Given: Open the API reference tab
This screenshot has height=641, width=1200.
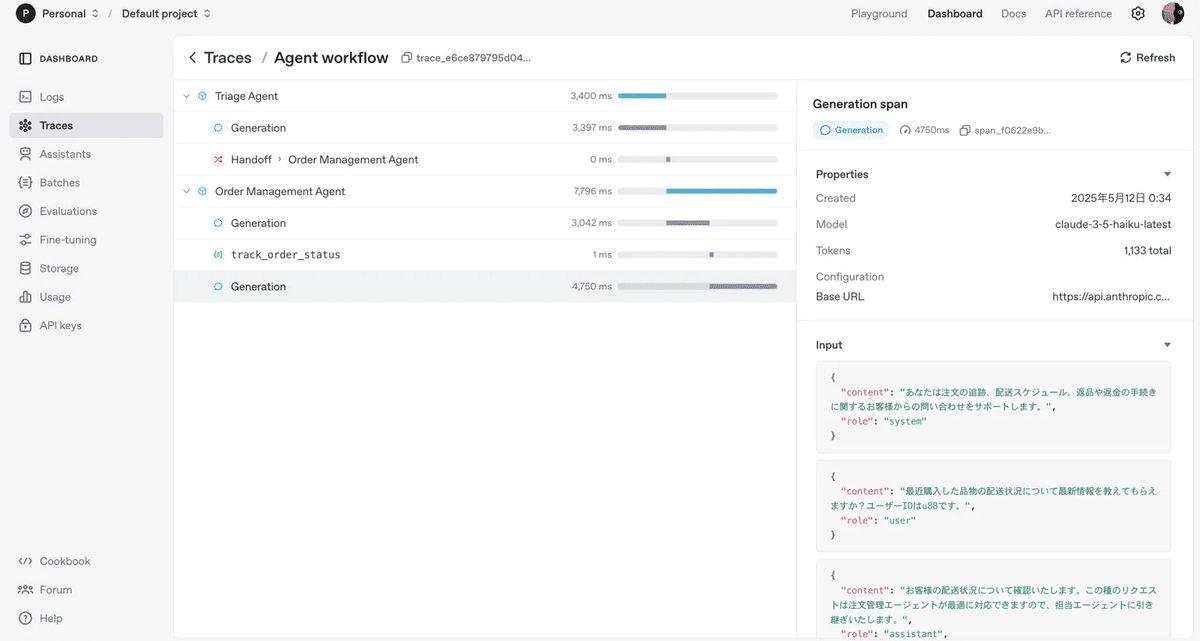Looking at the screenshot, I should click(x=1078, y=14).
